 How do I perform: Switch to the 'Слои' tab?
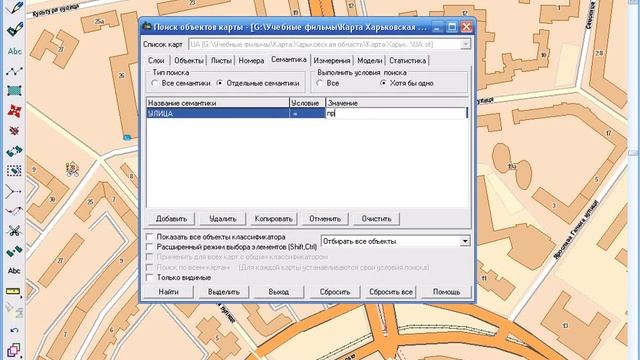pos(156,60)
